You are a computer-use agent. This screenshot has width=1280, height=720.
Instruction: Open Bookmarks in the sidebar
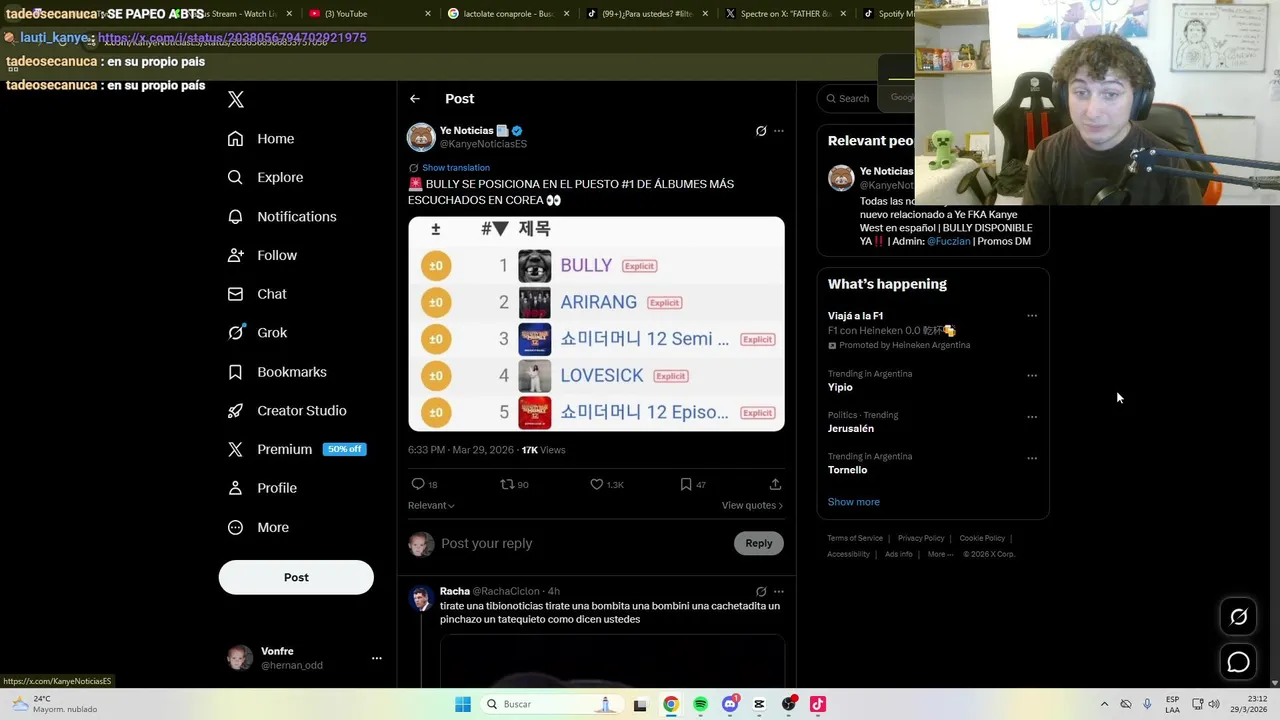tap(277, 372)
